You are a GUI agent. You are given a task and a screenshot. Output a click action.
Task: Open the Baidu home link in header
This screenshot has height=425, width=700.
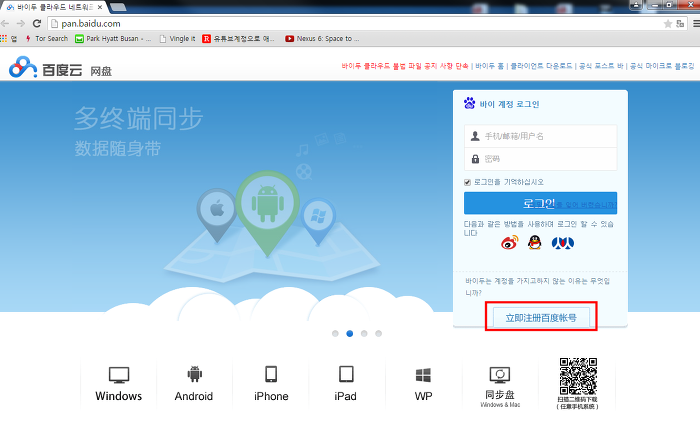click(x=490, y=66)
